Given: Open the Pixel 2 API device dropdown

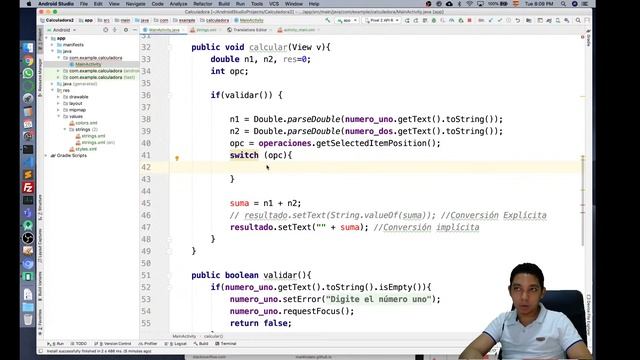Looking at the screenshot, I should pyautogui.click(x=382, y=20).
